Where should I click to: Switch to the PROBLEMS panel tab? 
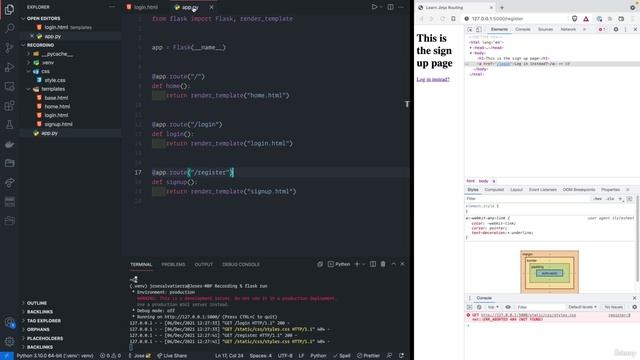[173, 264]
